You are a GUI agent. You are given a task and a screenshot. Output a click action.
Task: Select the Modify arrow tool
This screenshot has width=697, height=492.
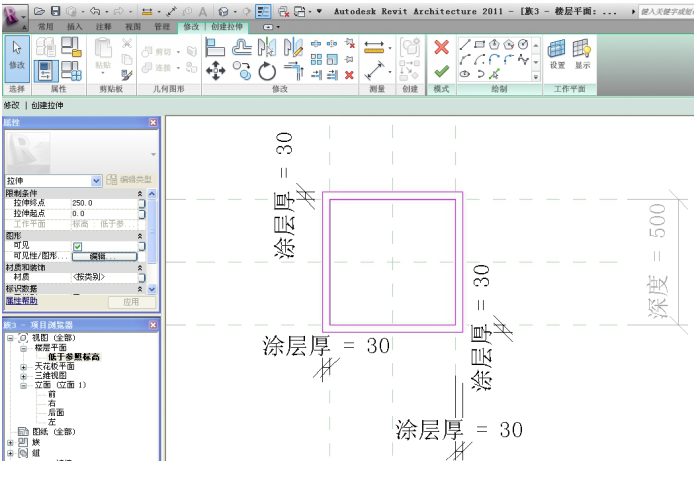[x=16, y=55]
